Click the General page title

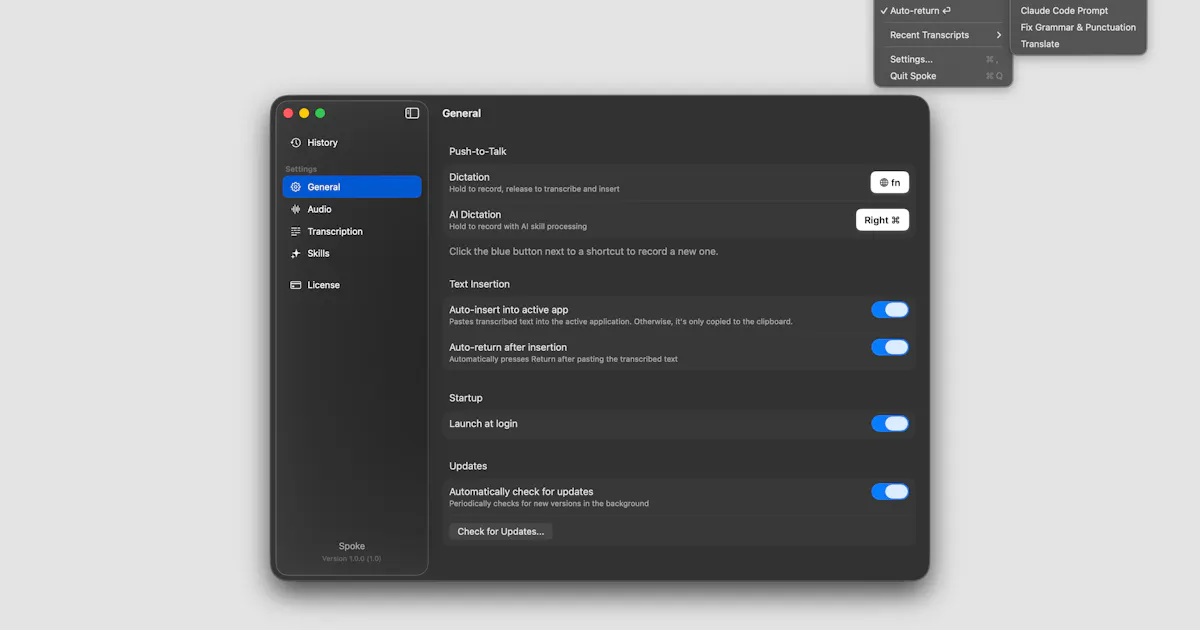(x=462, y=113)
